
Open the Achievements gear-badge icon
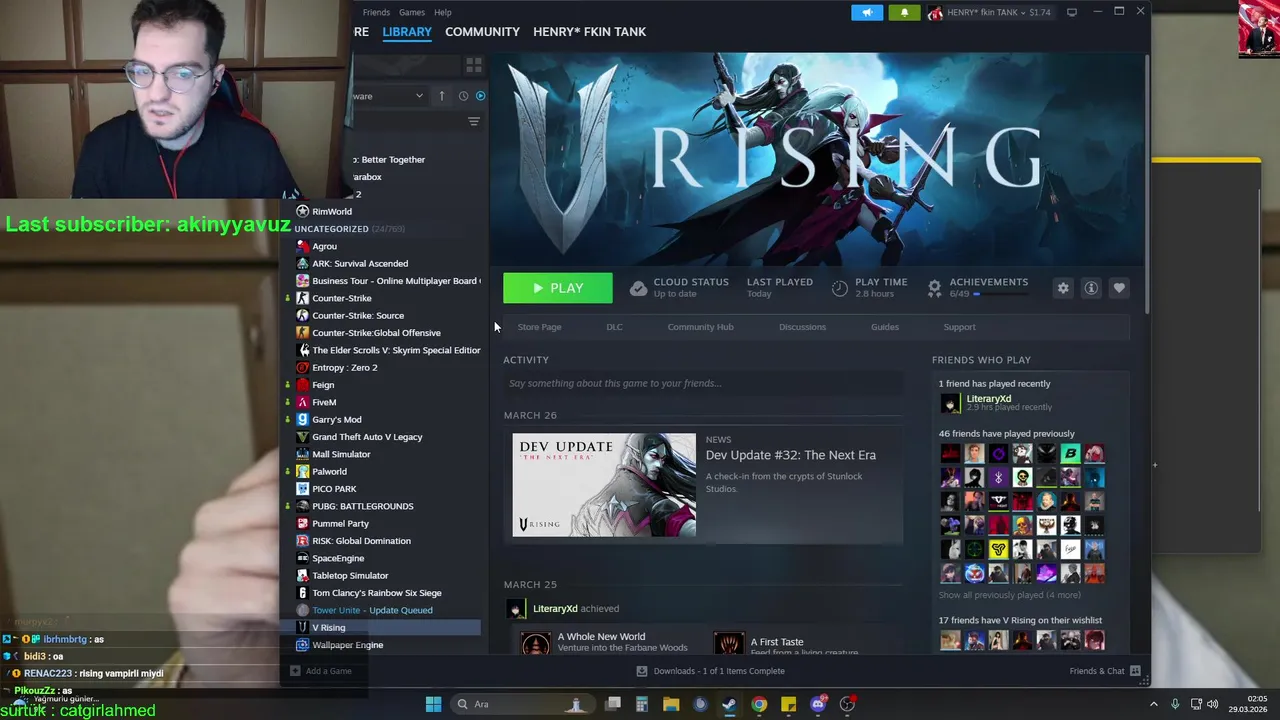[x=934, y=288]
